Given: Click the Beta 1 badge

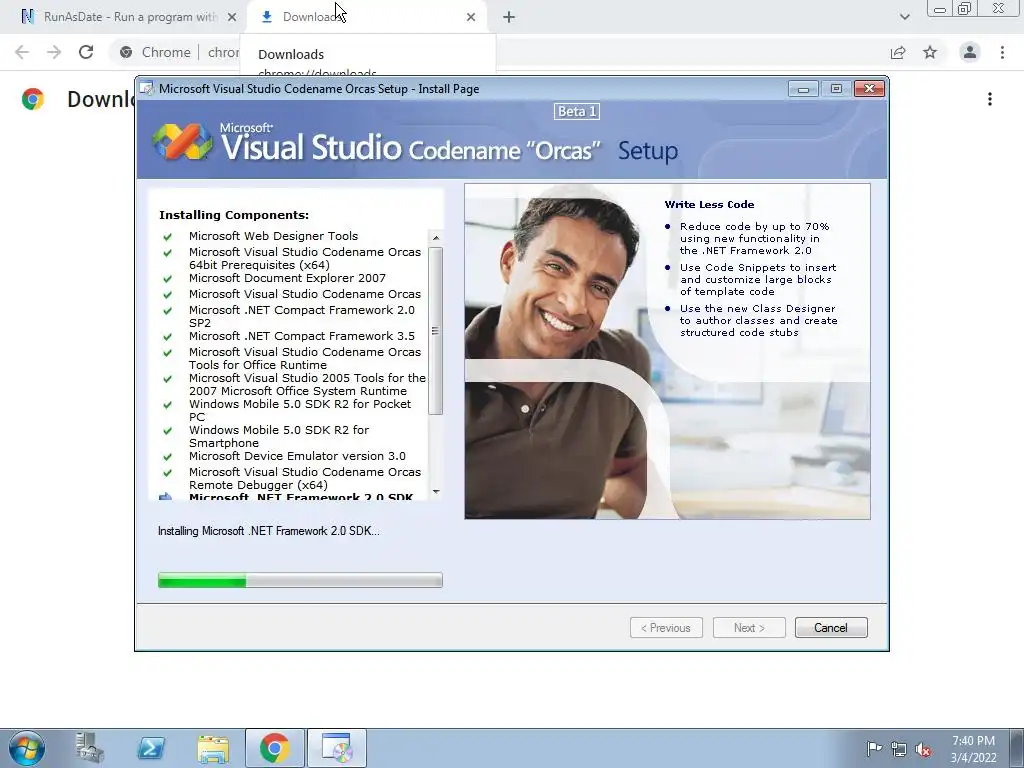Looking at the screenshot, I should tap(577, 112).
